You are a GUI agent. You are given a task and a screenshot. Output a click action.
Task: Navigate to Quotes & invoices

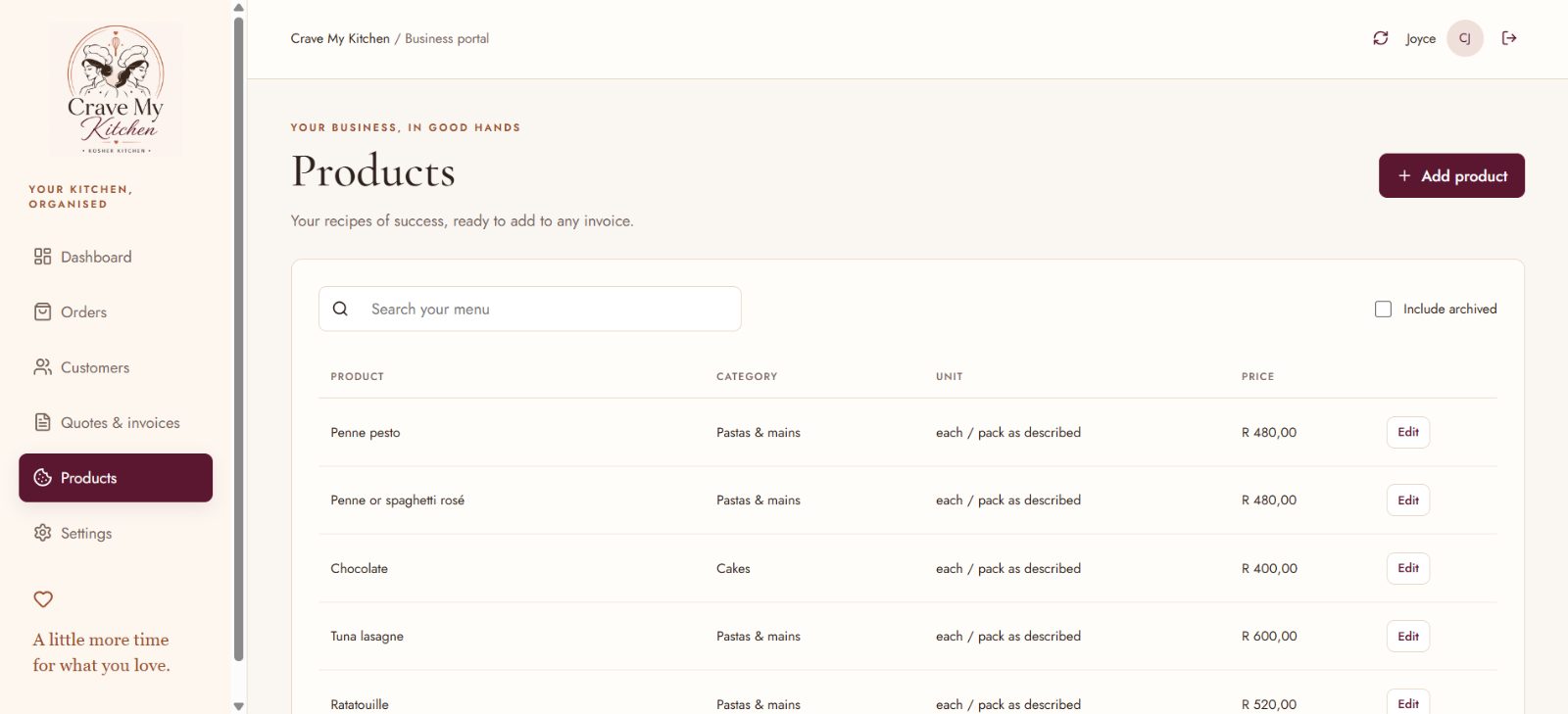pos(116,422)
